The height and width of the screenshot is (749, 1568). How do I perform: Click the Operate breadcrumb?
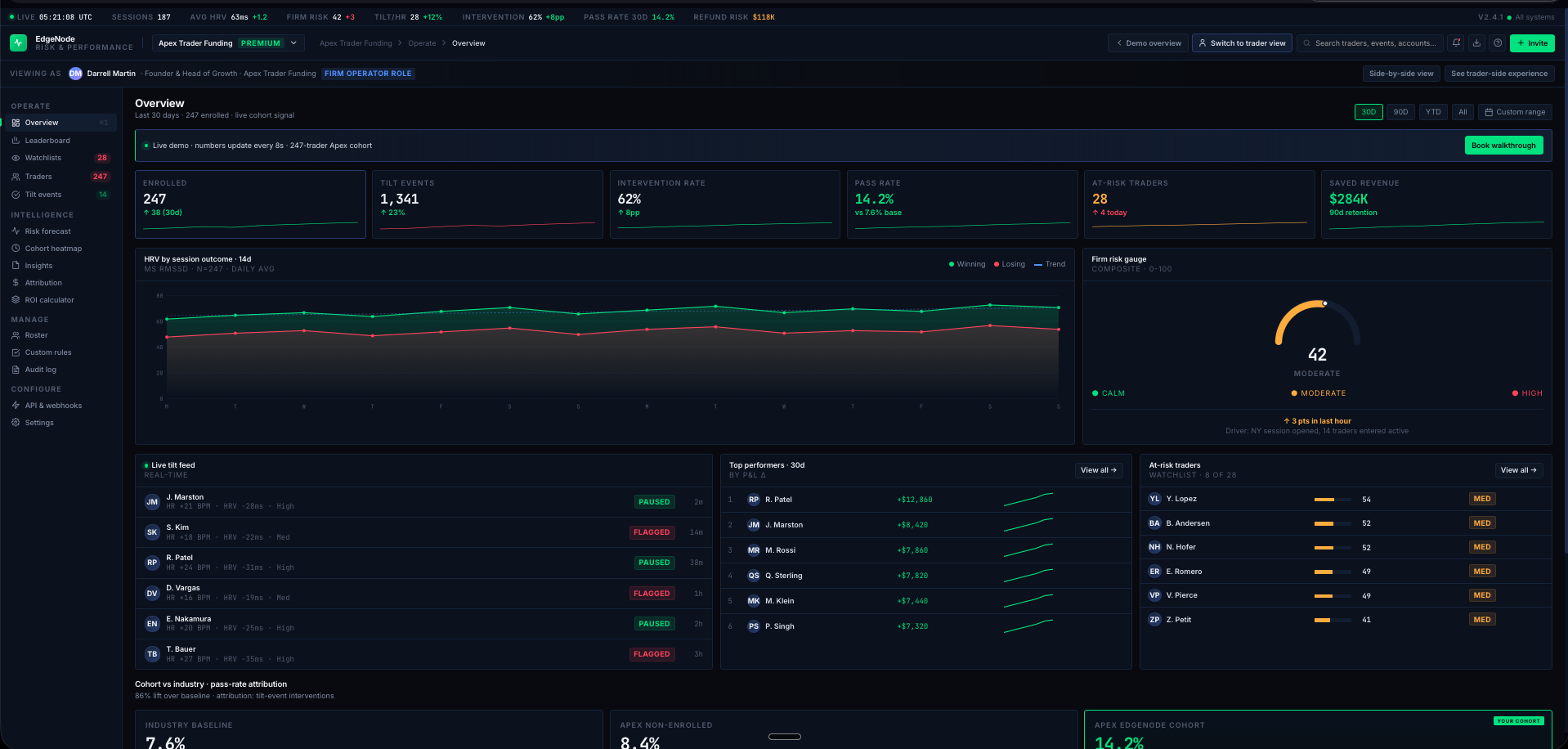point(422,43)
